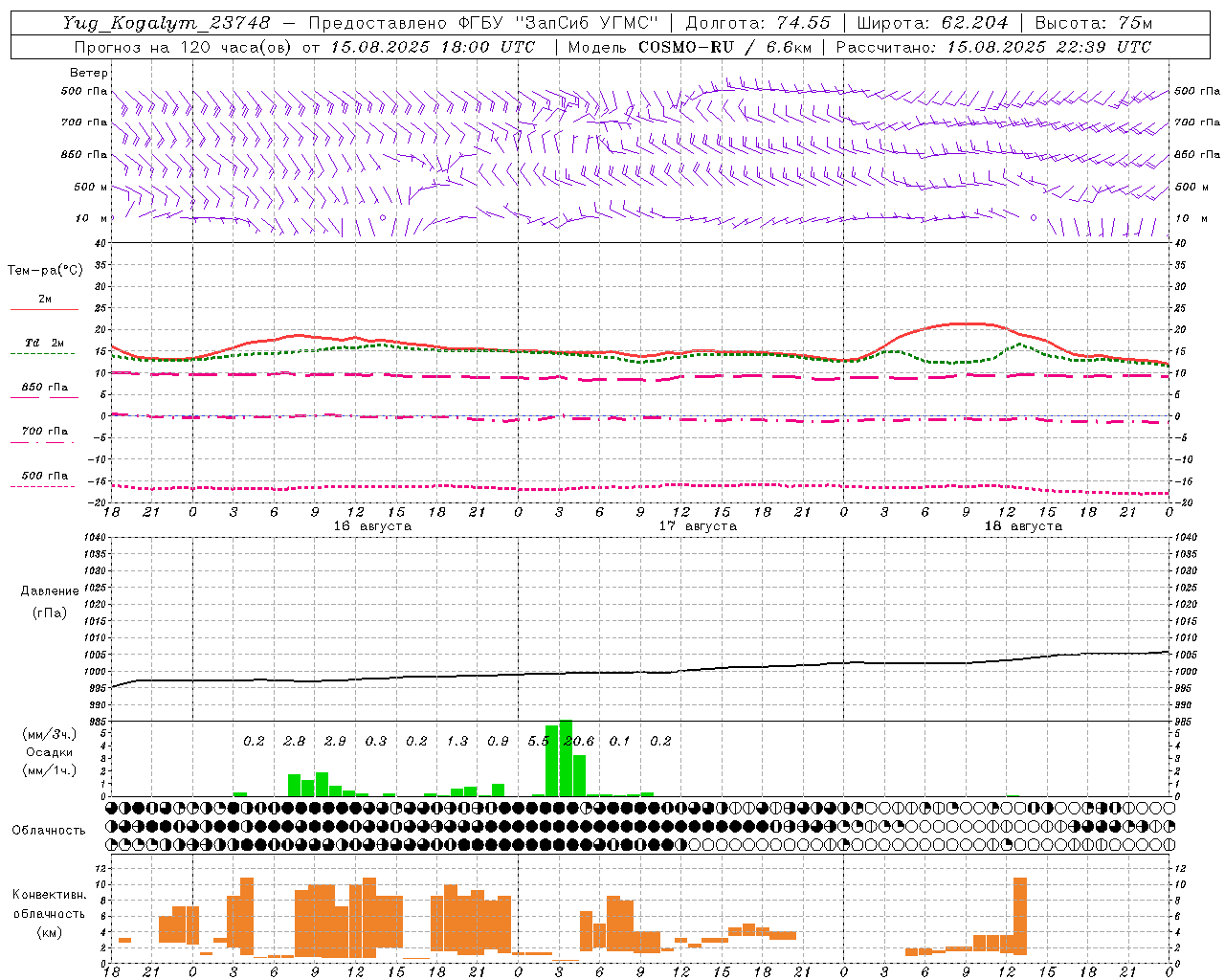Click the 'Тем-ра(°C)' temperature panel label
The height and width of the screenshot is (980, 1225).
pyautogui.click(x=45, y=271)
